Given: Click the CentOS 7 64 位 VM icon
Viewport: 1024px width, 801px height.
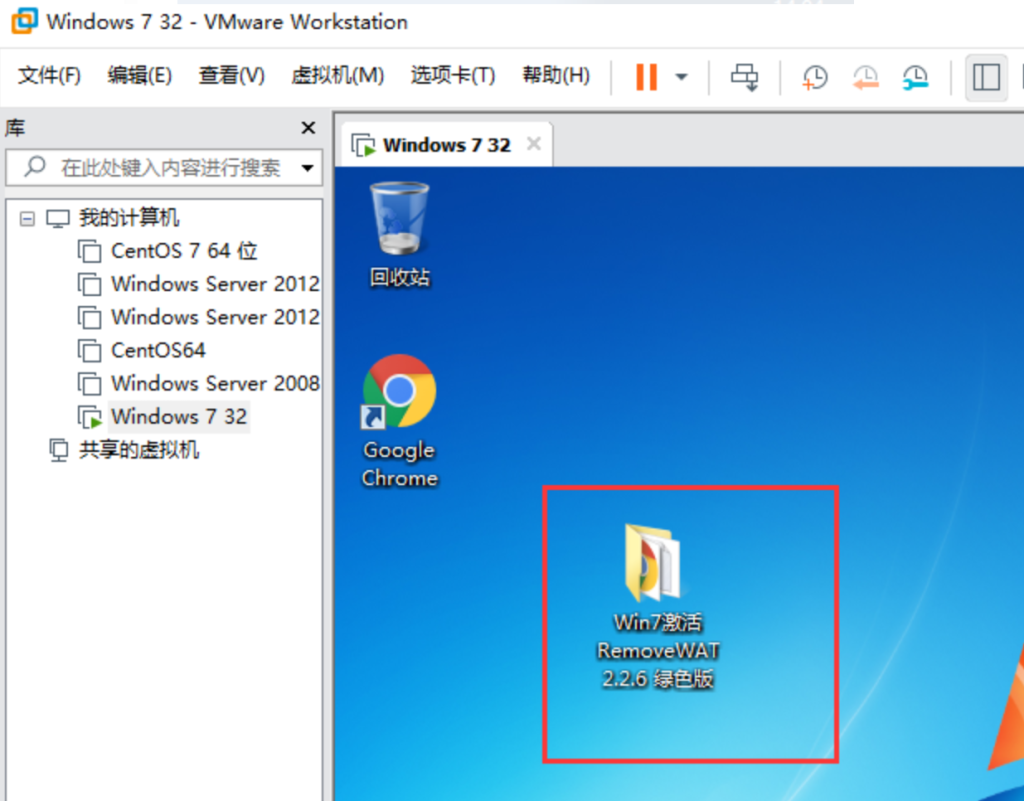Looking at the screenshot, I should (x=89, y=251).
